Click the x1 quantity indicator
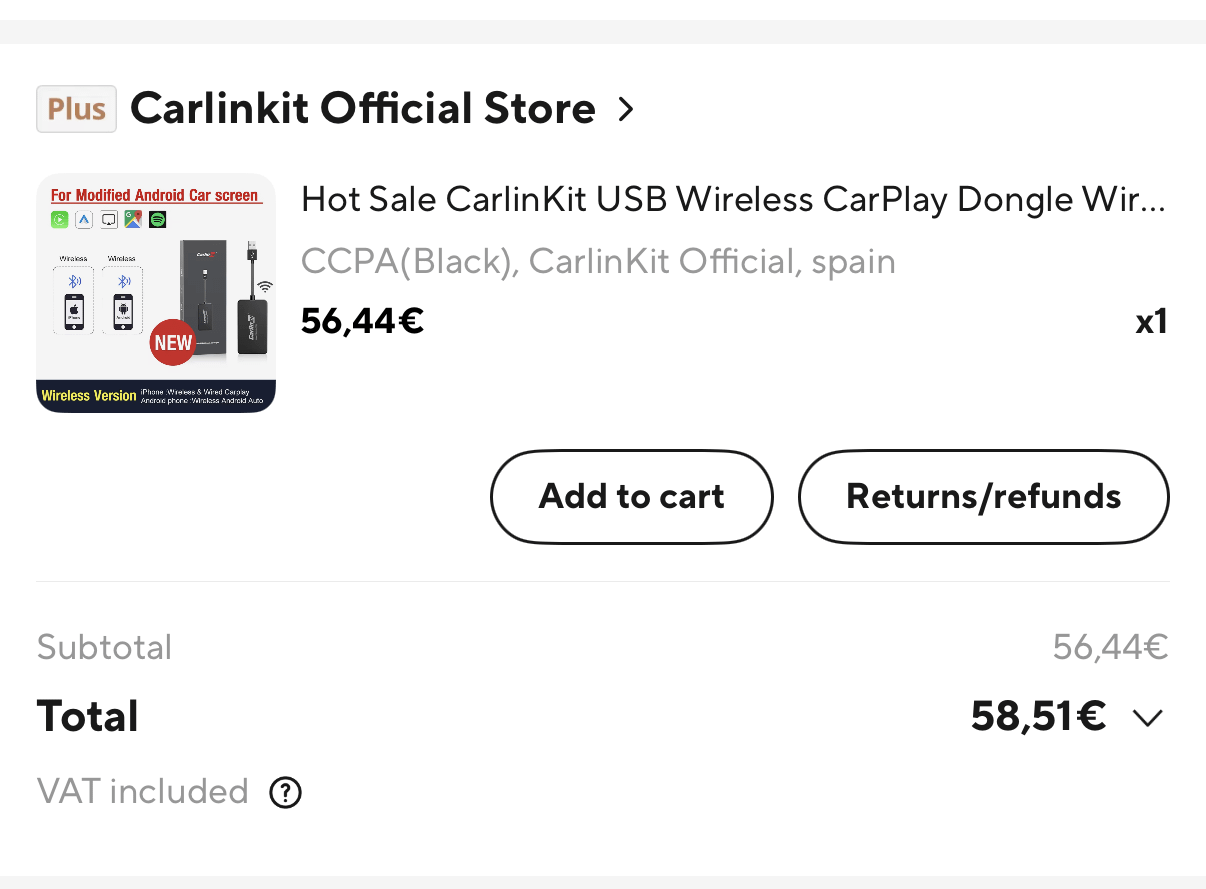The height and width of the screenshot is (889, 1206). point(1151,322)
